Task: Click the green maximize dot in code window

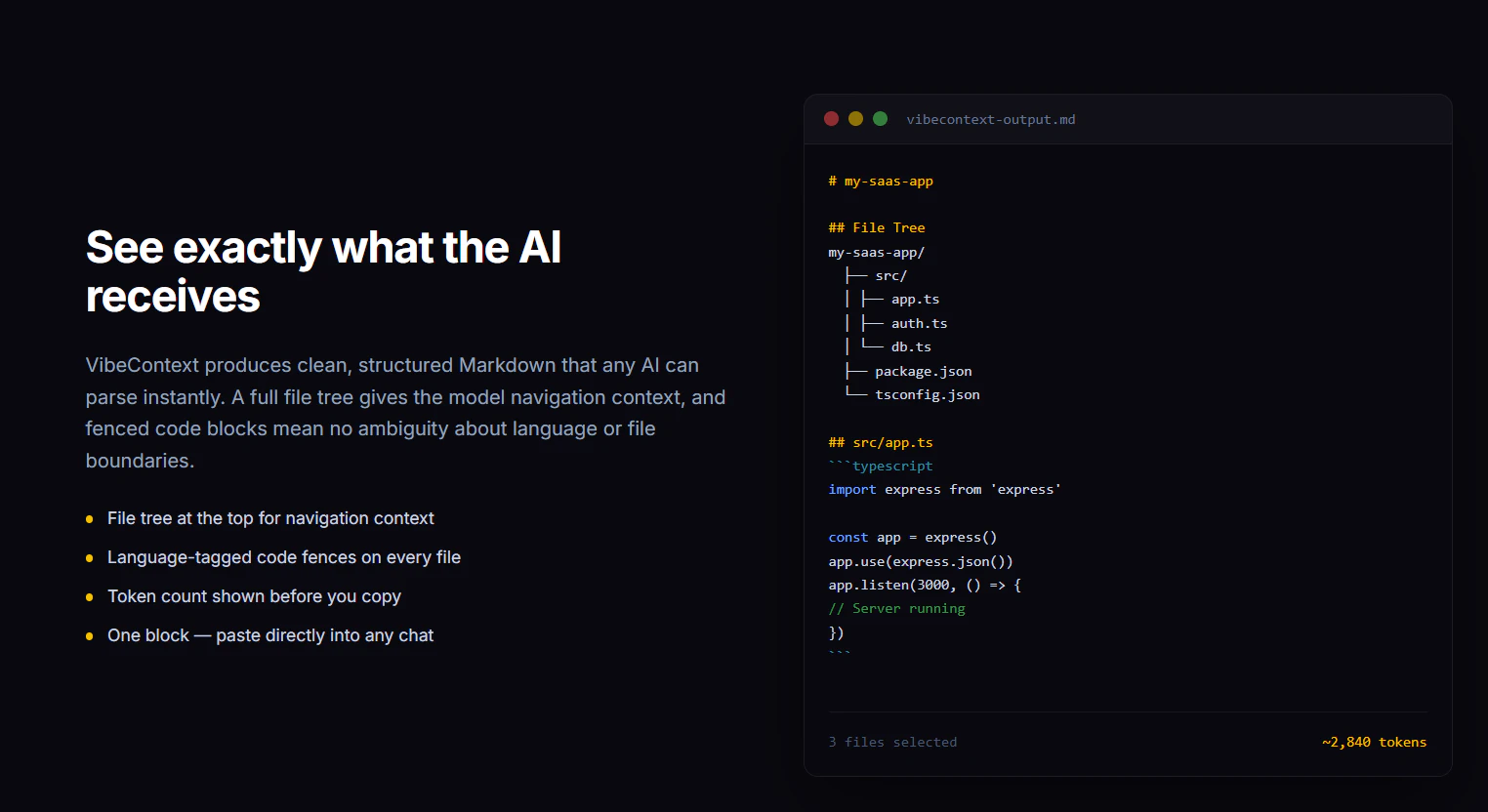Action: pyautogui.click(x=881, y=119)
